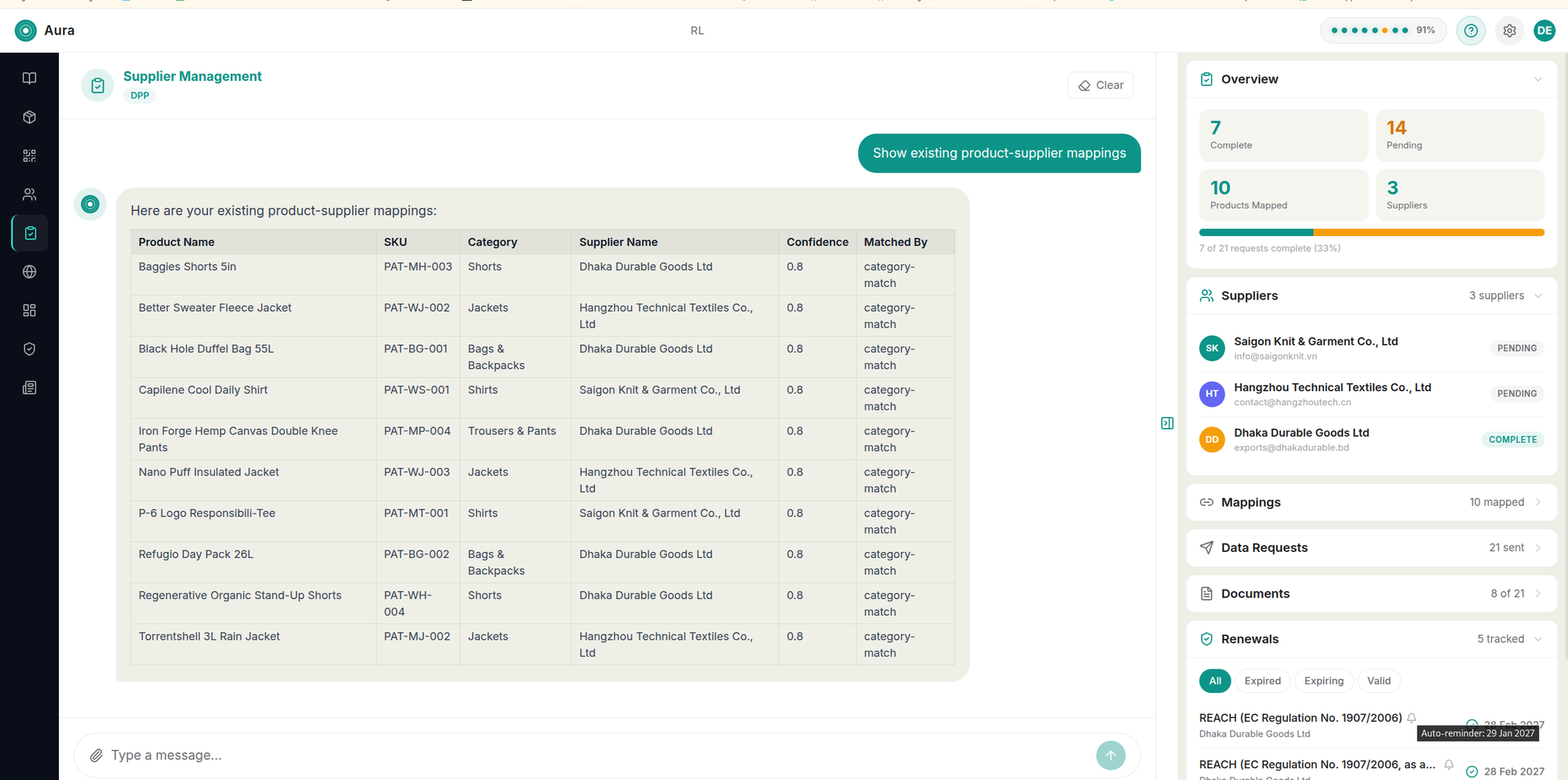Open the newspaper icon in sidebar
This screenshot has height=780, width=1568.
(29, 387)
